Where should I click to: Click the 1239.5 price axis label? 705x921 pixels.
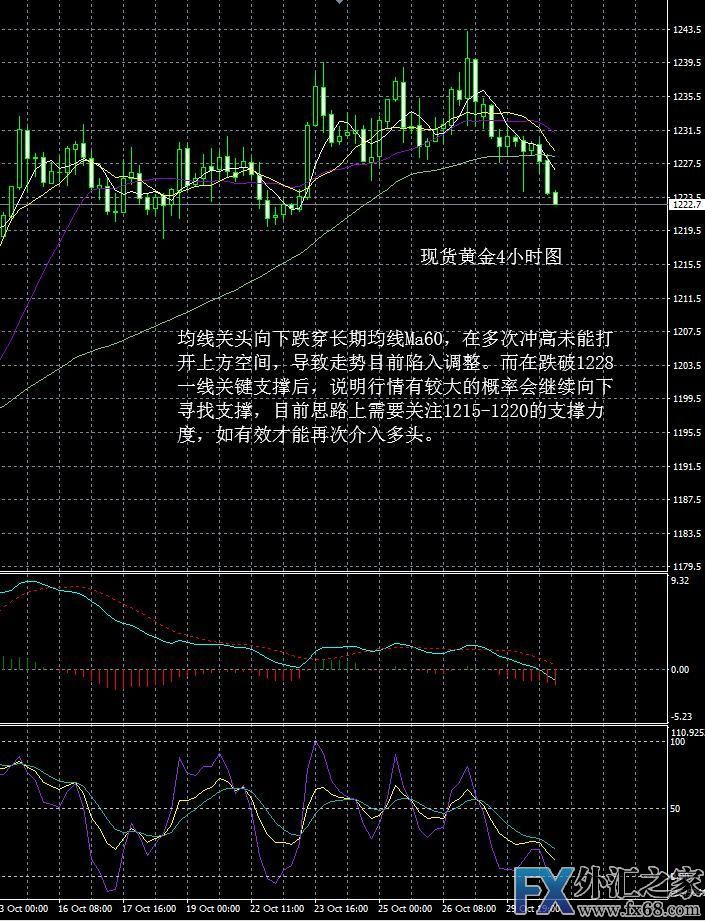[687, 62]
